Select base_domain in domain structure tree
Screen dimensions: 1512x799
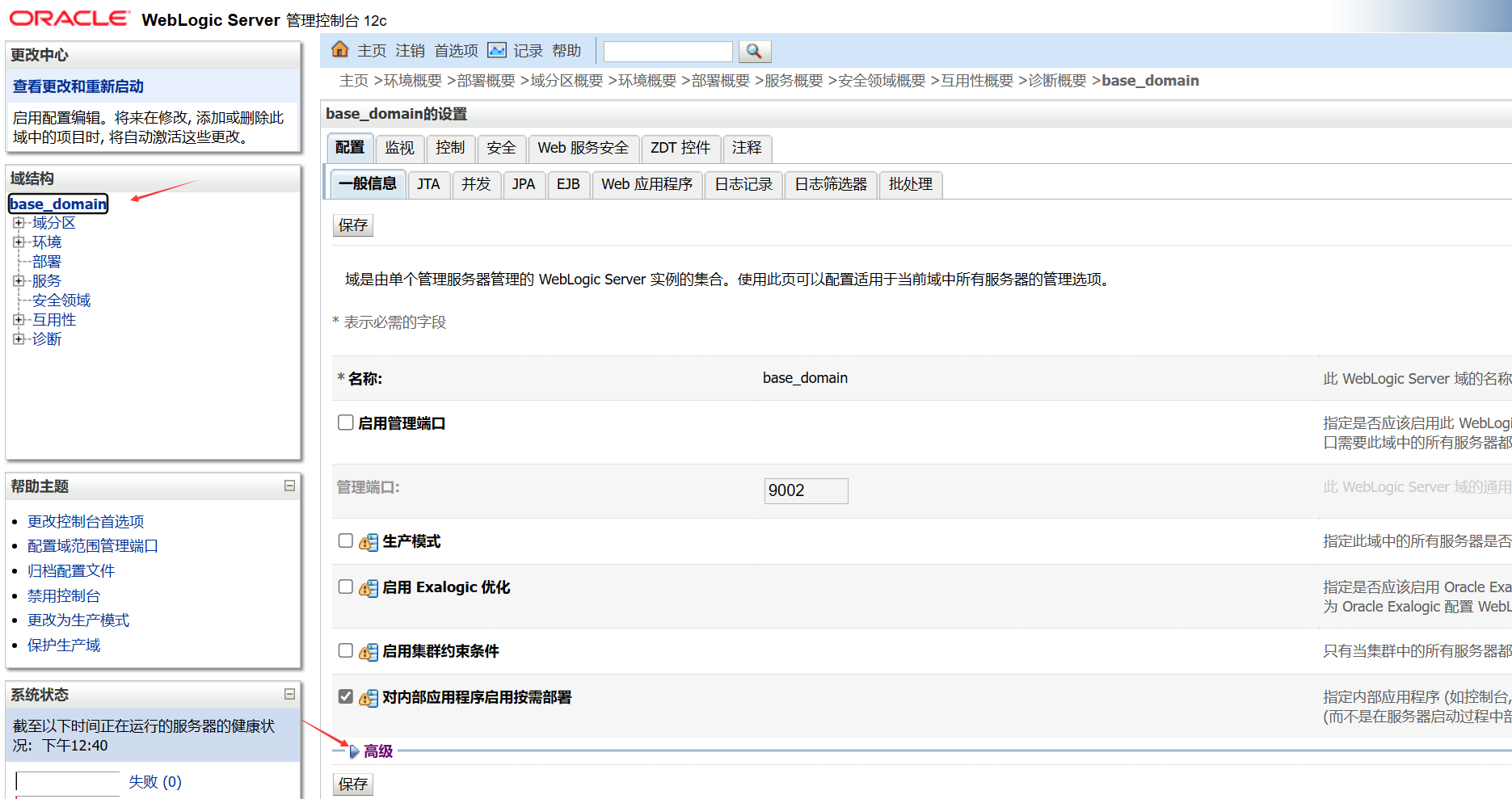point(58,204)
